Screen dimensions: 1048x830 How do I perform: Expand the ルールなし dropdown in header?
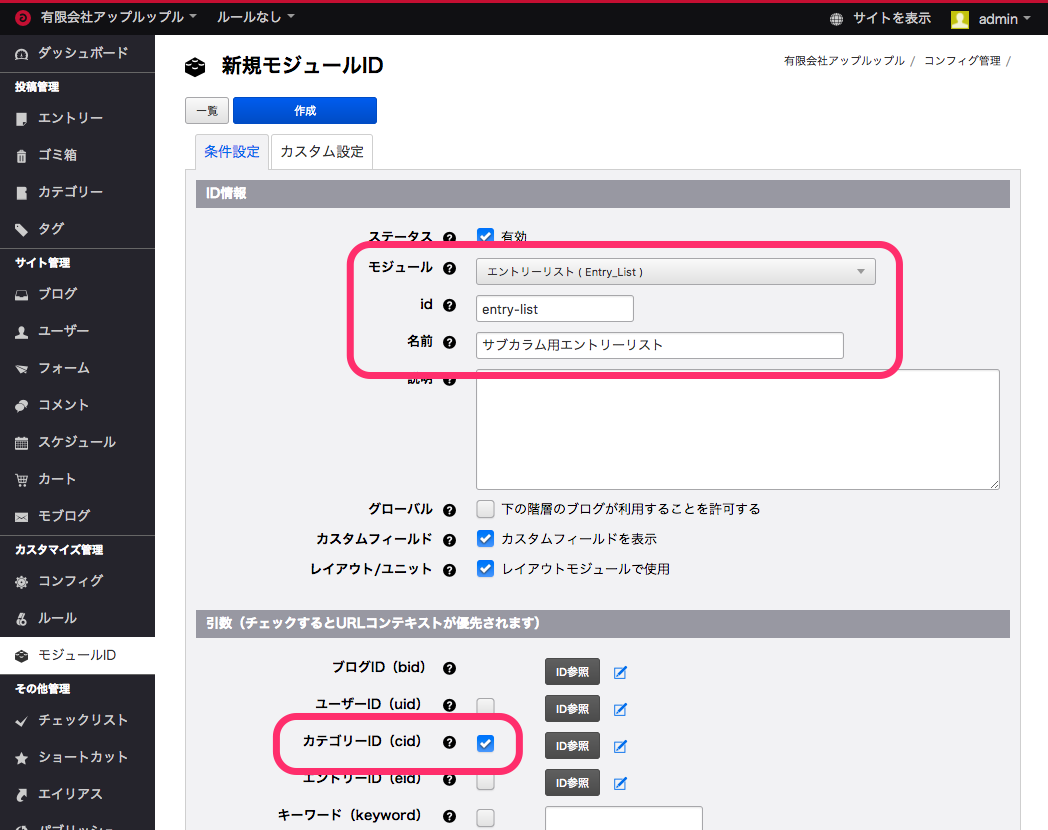pyautogui.click(x=256, y=18)
